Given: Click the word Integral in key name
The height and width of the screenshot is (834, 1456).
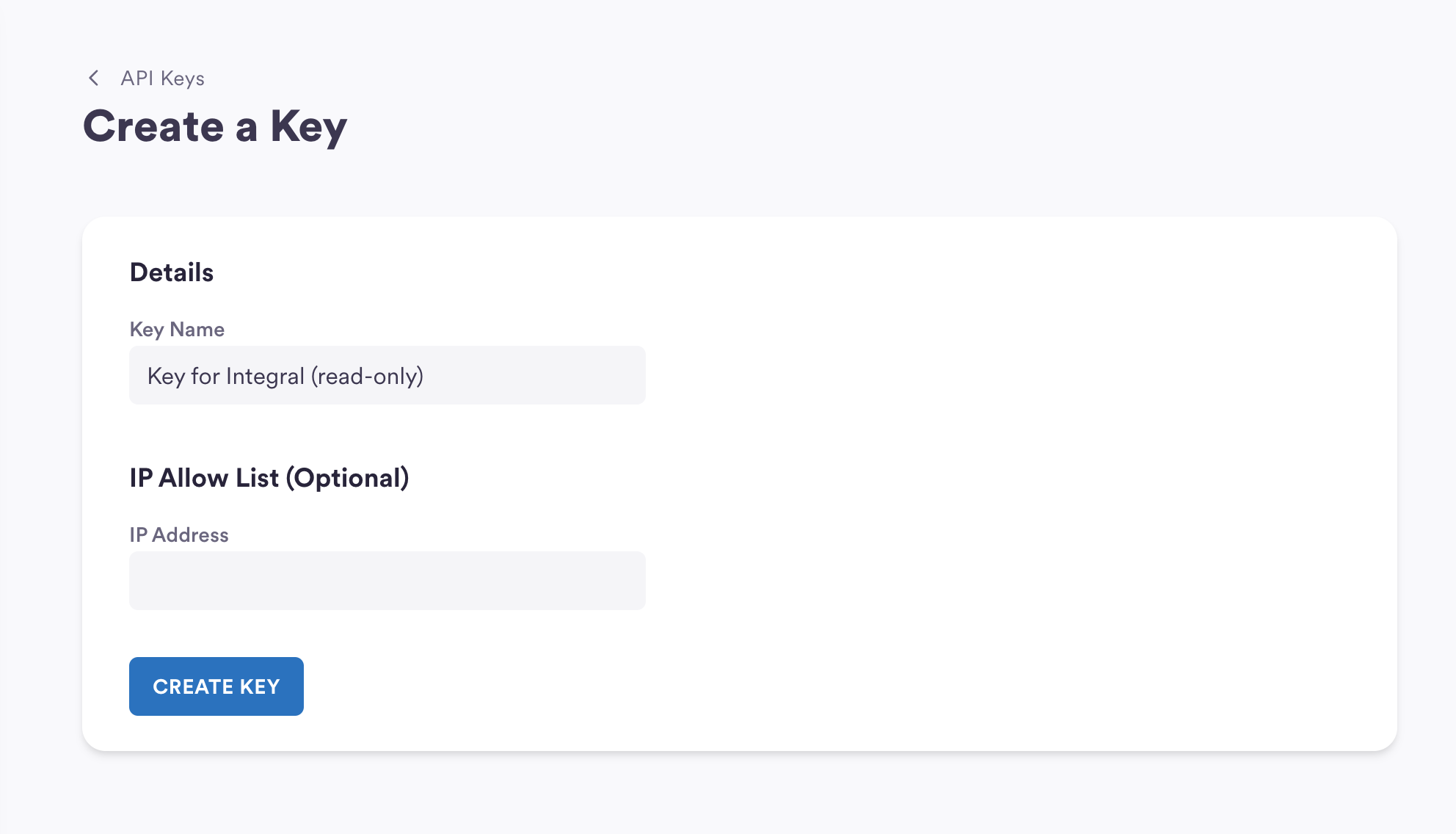Looking at the screenshot, I should point(265,376).
